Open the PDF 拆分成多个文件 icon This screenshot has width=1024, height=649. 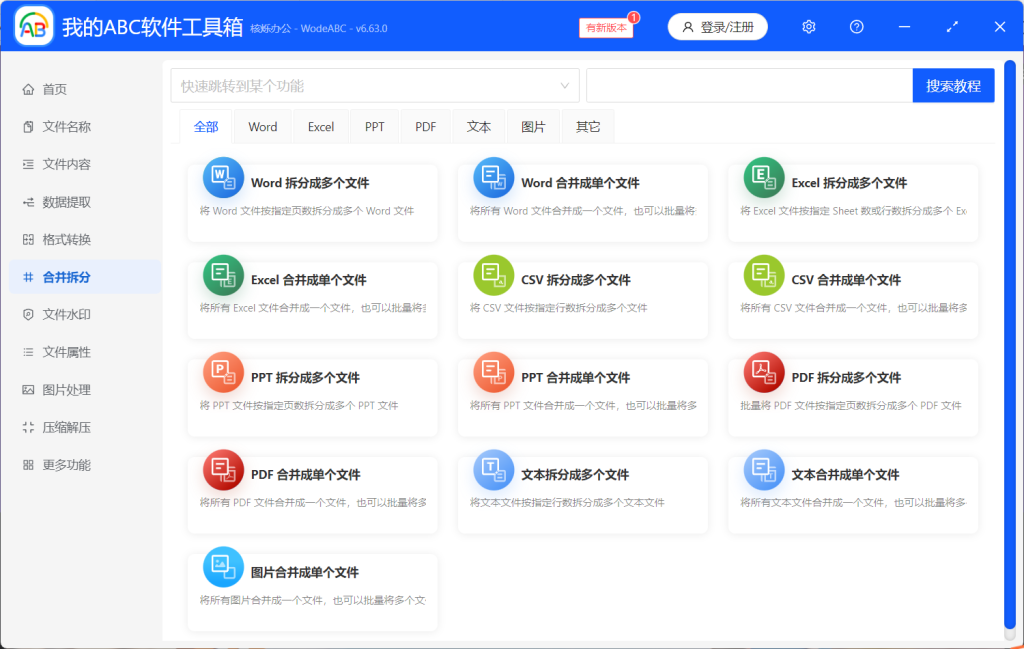click(x=764, y=372)
